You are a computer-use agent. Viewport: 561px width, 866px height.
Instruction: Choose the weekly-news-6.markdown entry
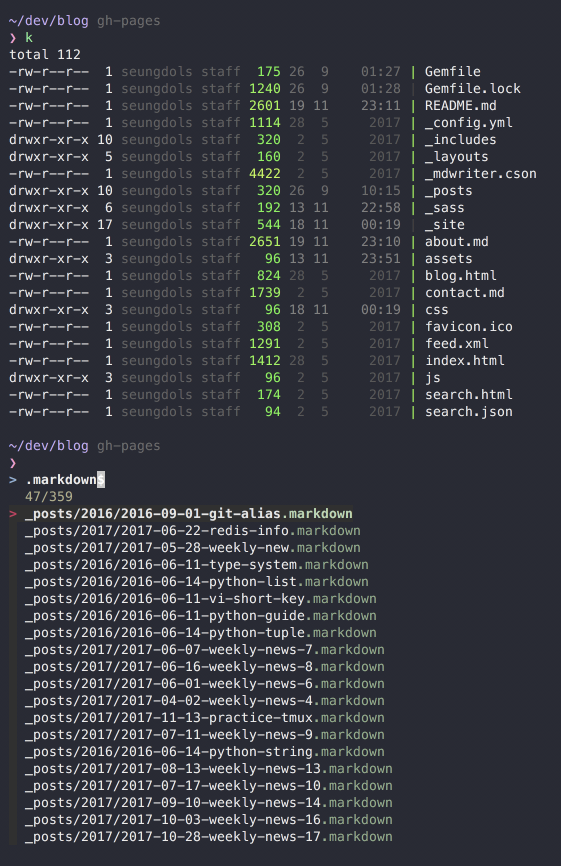[x=205, y=684]
